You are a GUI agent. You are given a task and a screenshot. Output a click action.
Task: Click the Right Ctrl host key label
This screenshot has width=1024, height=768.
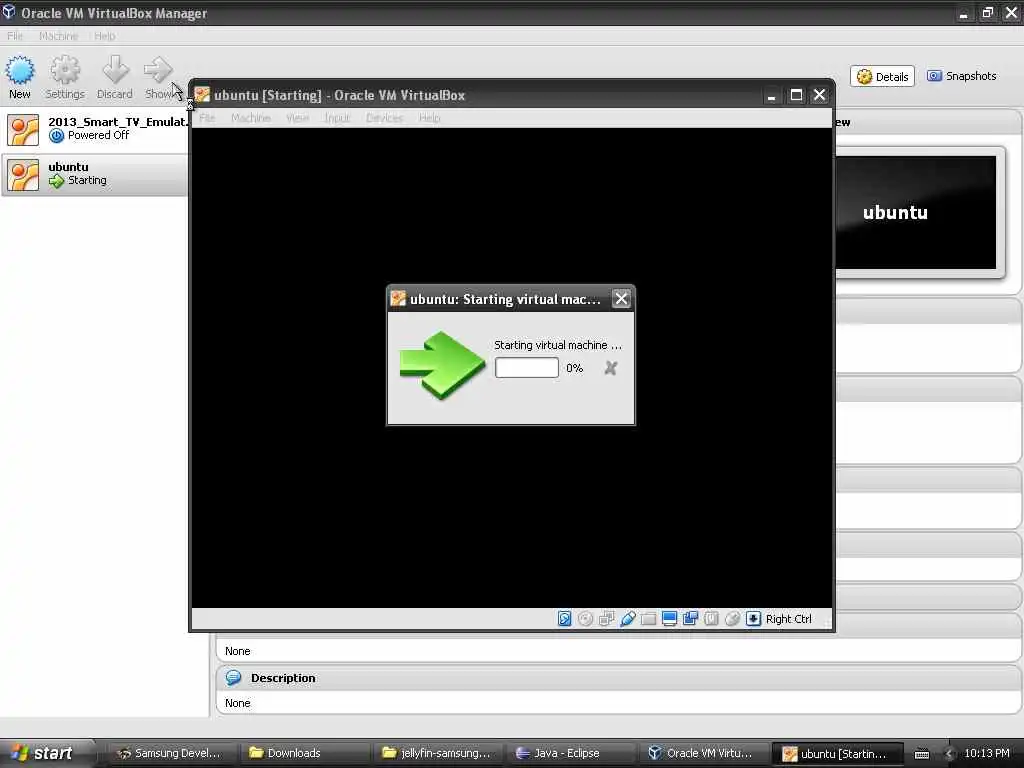click(788, 618)
